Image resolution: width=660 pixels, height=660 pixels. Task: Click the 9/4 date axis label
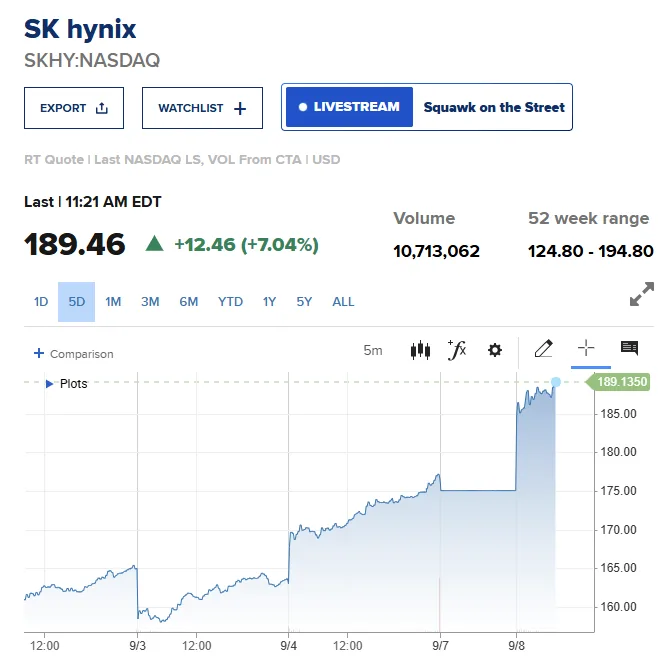[288, 646]
